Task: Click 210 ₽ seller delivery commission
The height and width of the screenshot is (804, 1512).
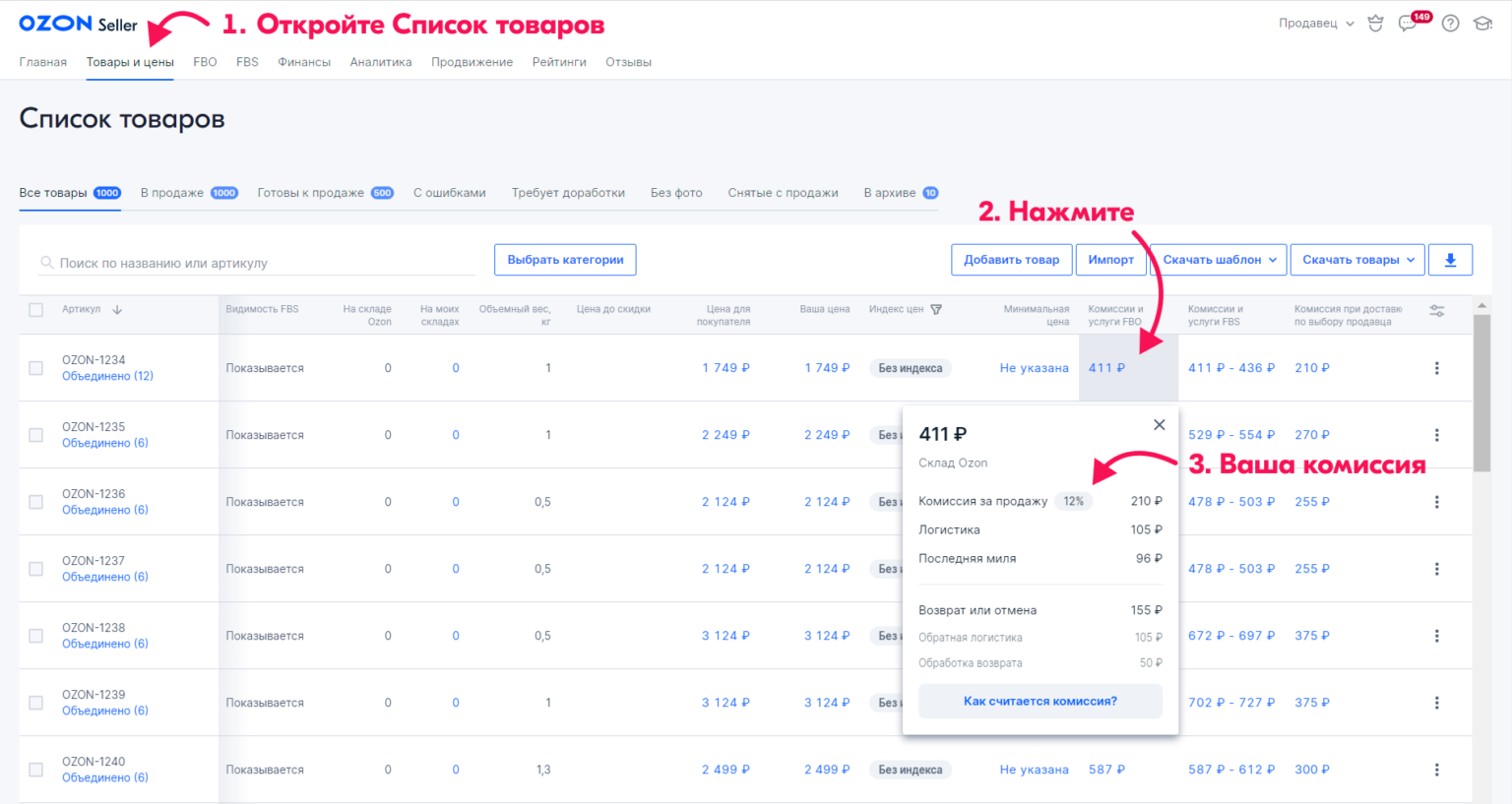Action: click(1312, 368)
